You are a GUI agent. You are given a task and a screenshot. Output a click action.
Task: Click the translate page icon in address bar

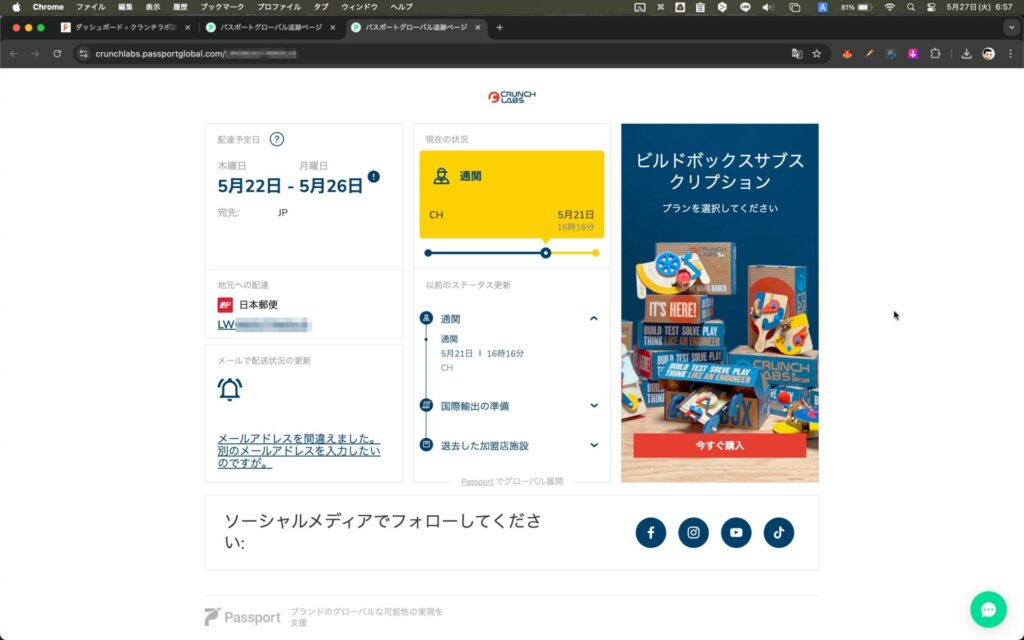(x=797, y=54)
